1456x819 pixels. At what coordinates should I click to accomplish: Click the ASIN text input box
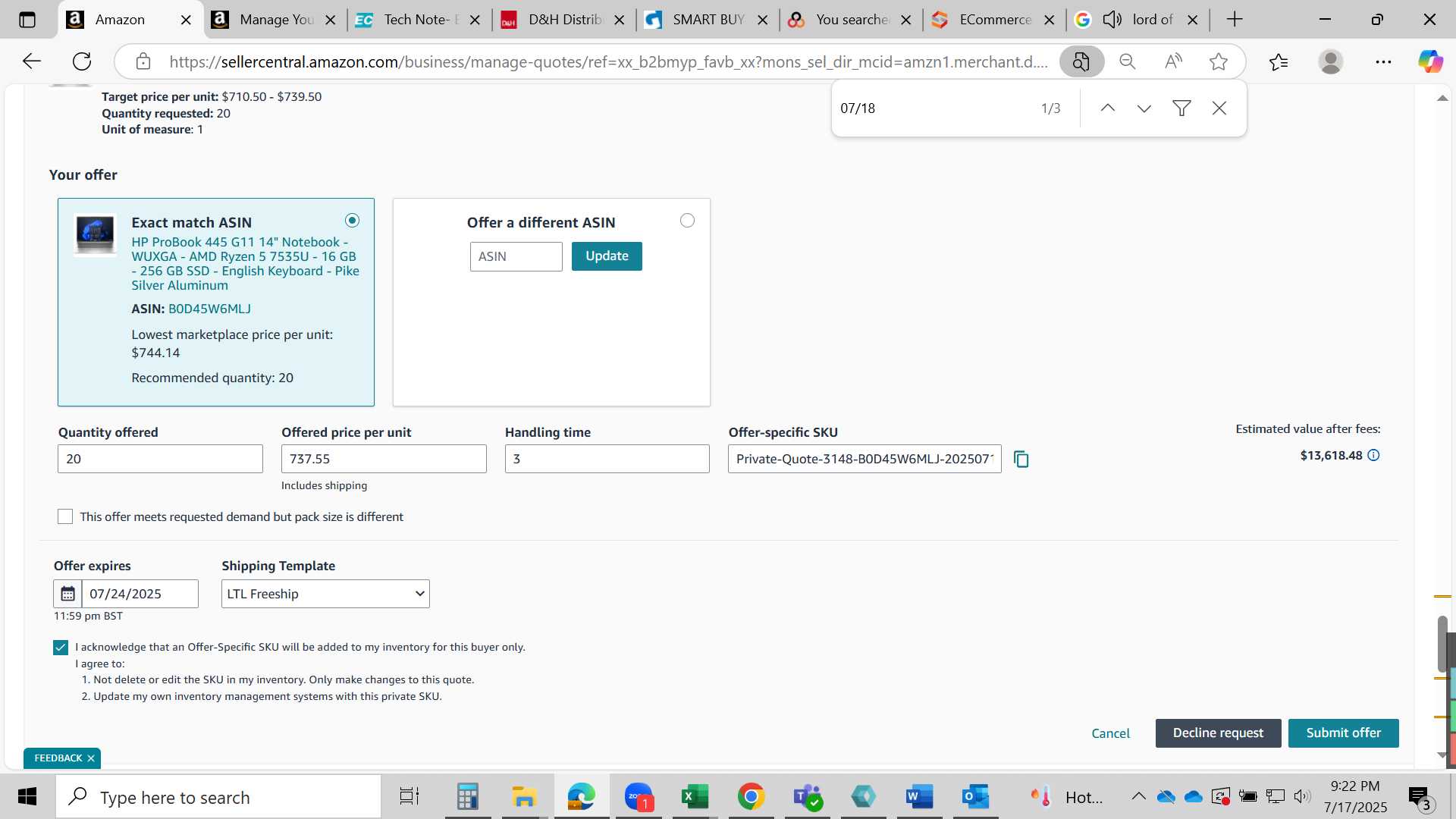coord(516,256)
